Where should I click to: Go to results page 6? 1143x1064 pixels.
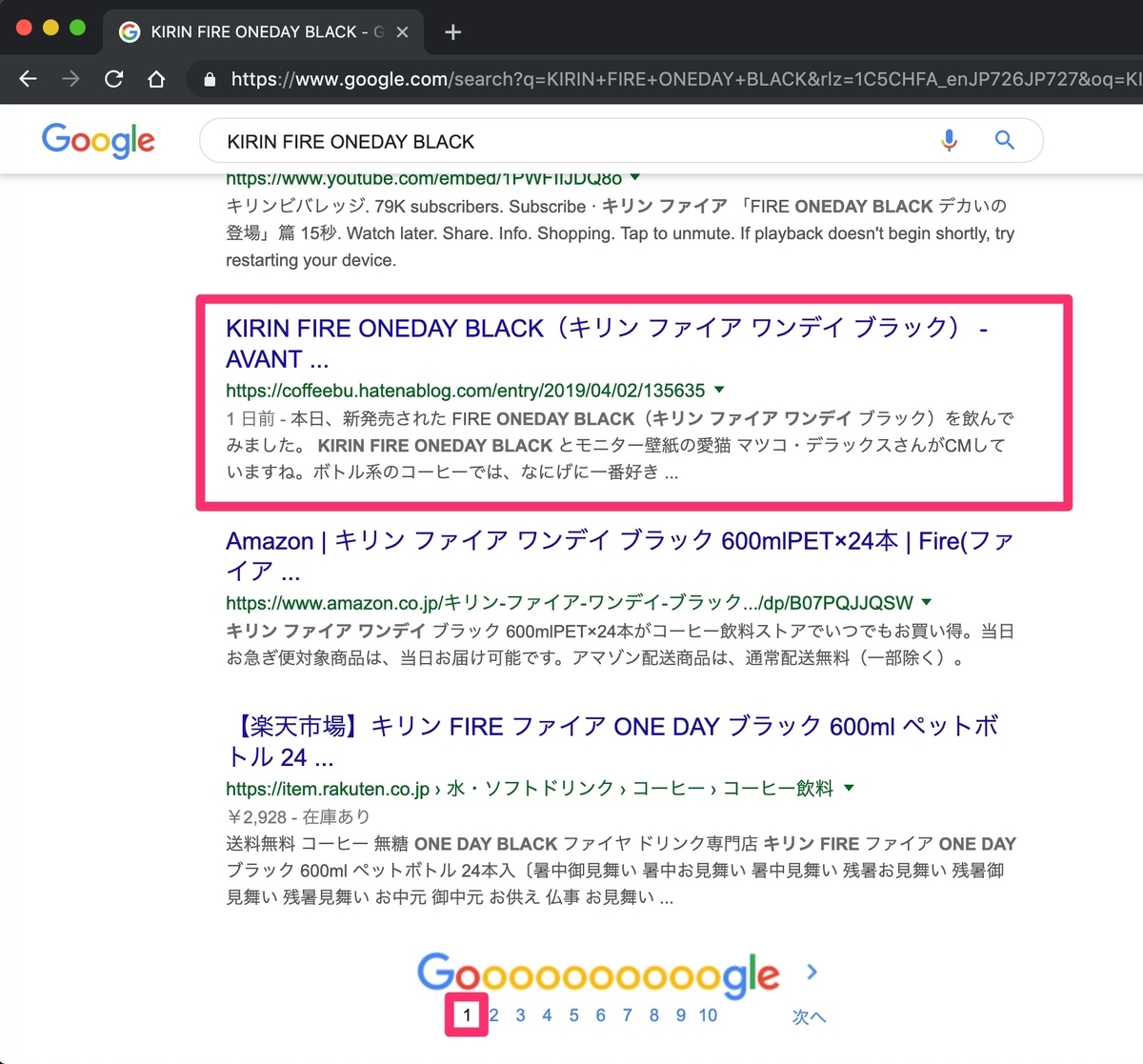(600, 1015)
